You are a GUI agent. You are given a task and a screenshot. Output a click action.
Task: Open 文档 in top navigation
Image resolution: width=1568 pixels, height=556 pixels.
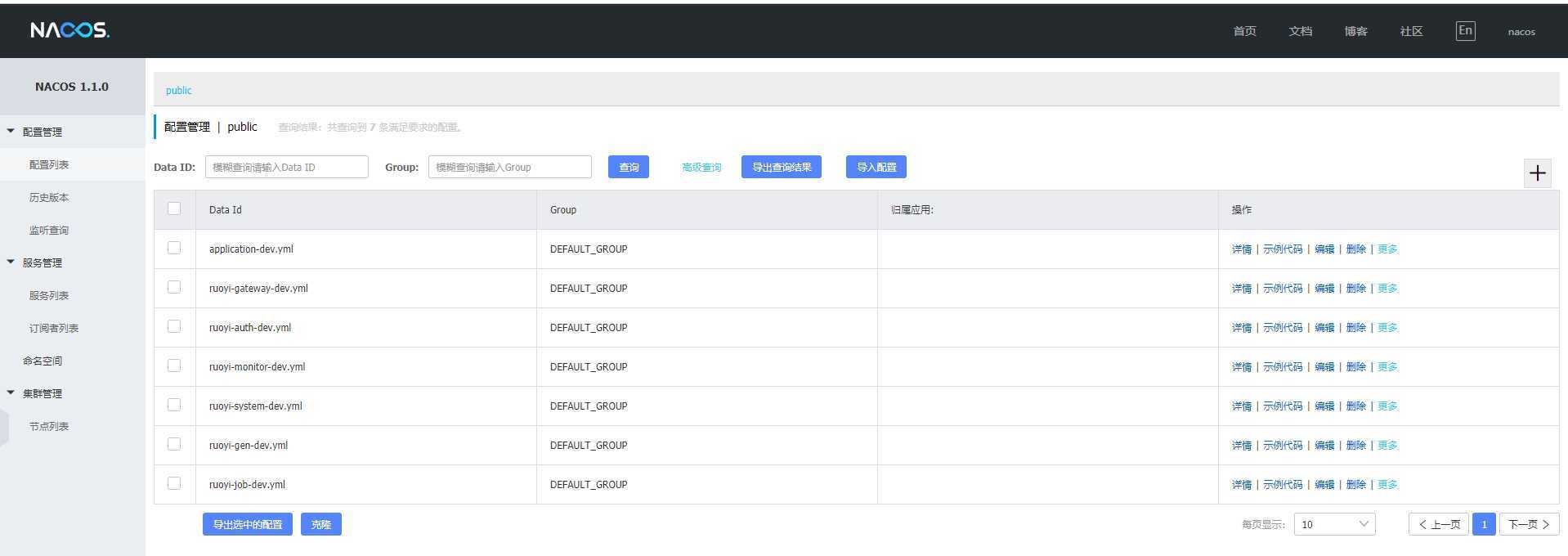1300,31
